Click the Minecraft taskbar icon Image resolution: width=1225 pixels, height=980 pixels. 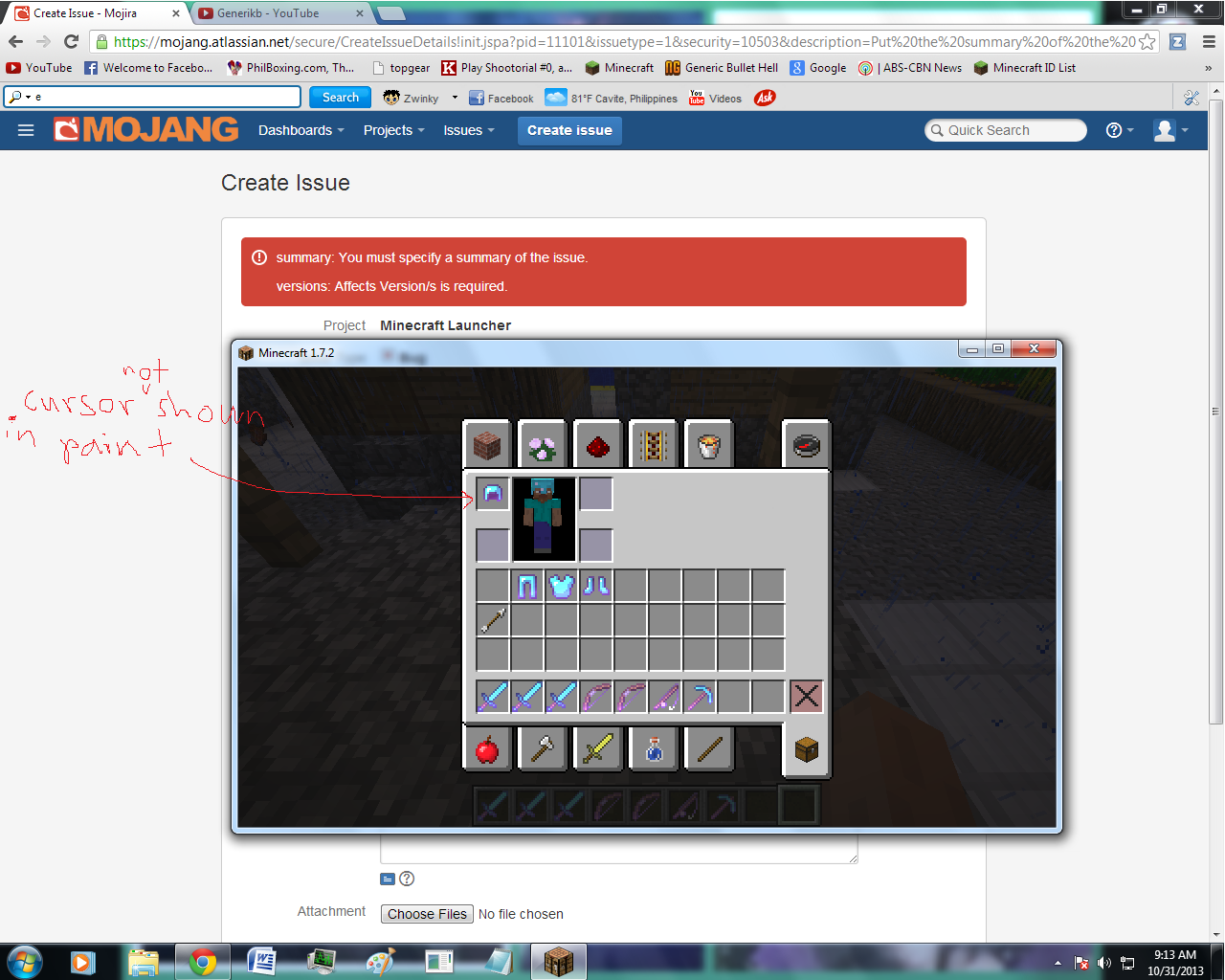coord(558,961)
